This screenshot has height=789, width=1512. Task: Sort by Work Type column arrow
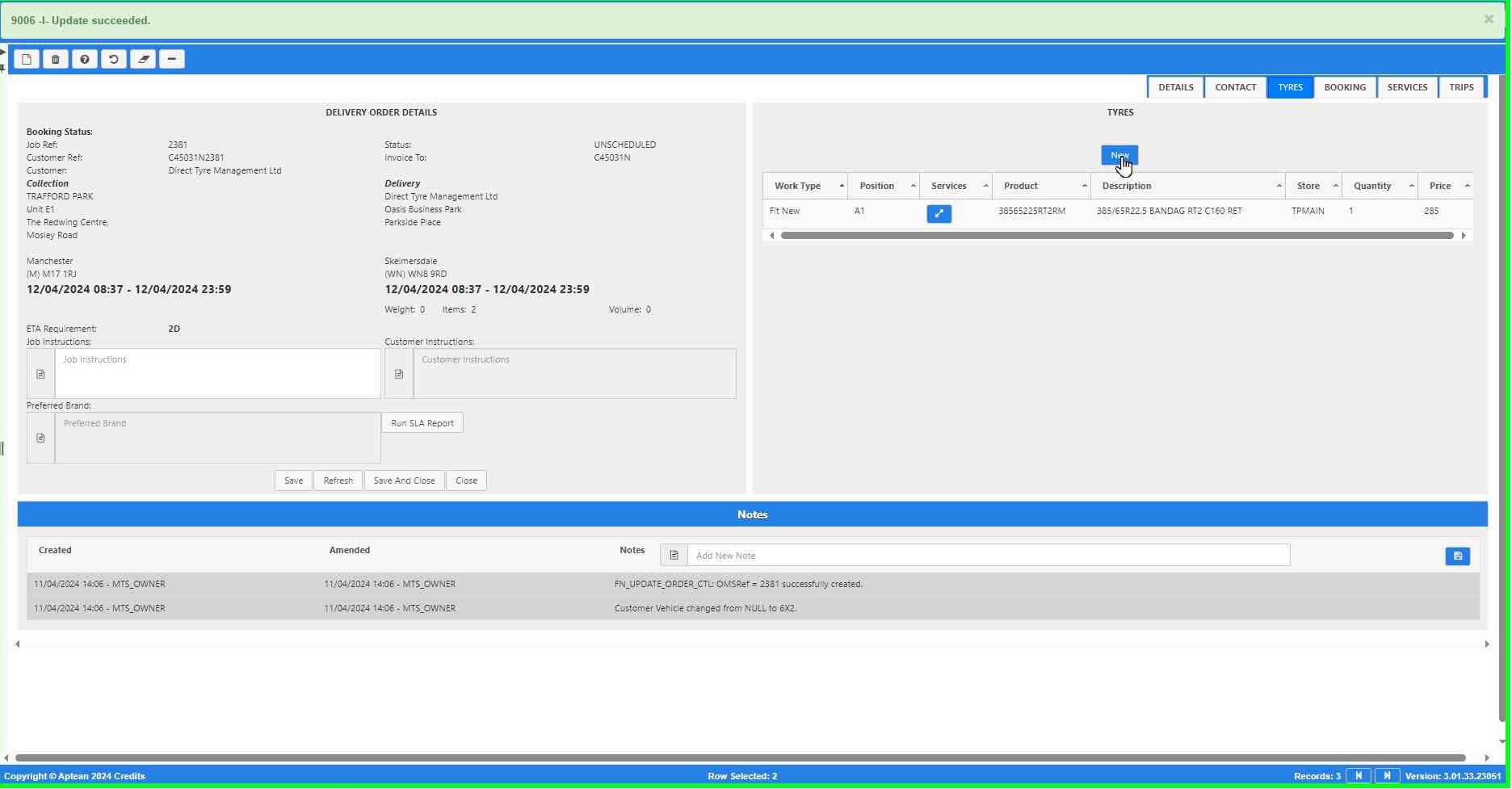point(842,186)
